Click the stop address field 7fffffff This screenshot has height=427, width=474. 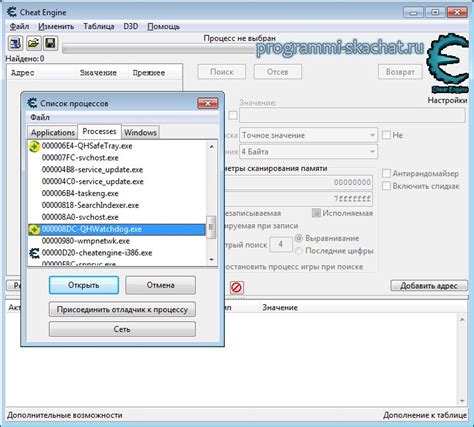[x=299, y=199]
